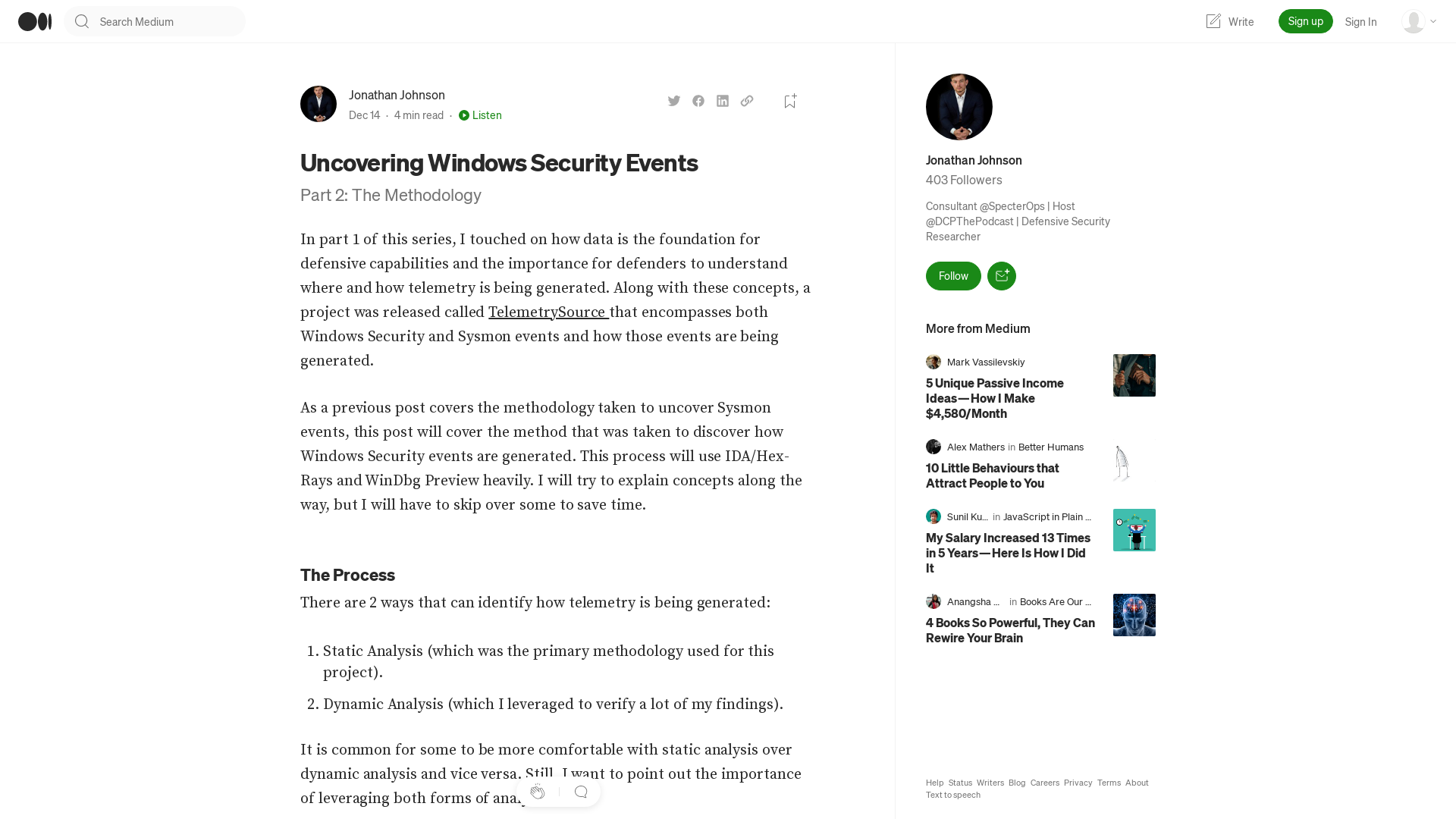The width and height of the screenshot is (1456, 819).
Task: Click the subscribe bell icon for Jonathan Johnson
Action: click(1002, 275)
